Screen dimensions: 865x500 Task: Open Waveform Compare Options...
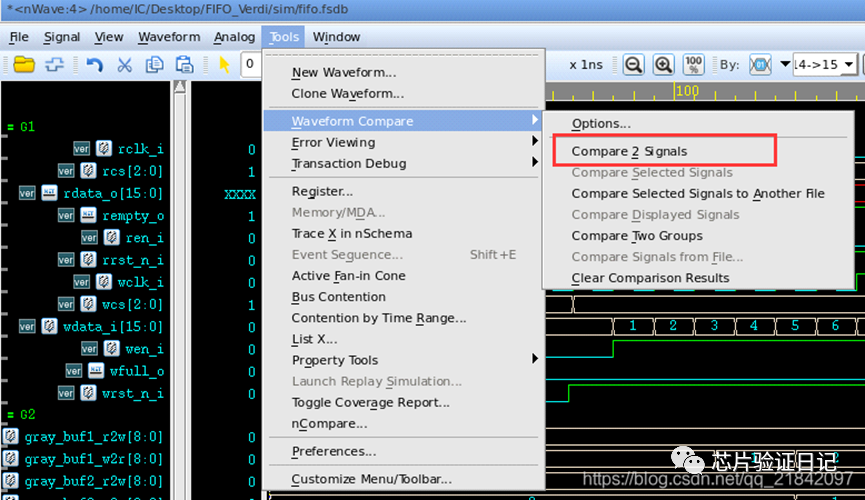pyautogui.click(x=601, y=124)
